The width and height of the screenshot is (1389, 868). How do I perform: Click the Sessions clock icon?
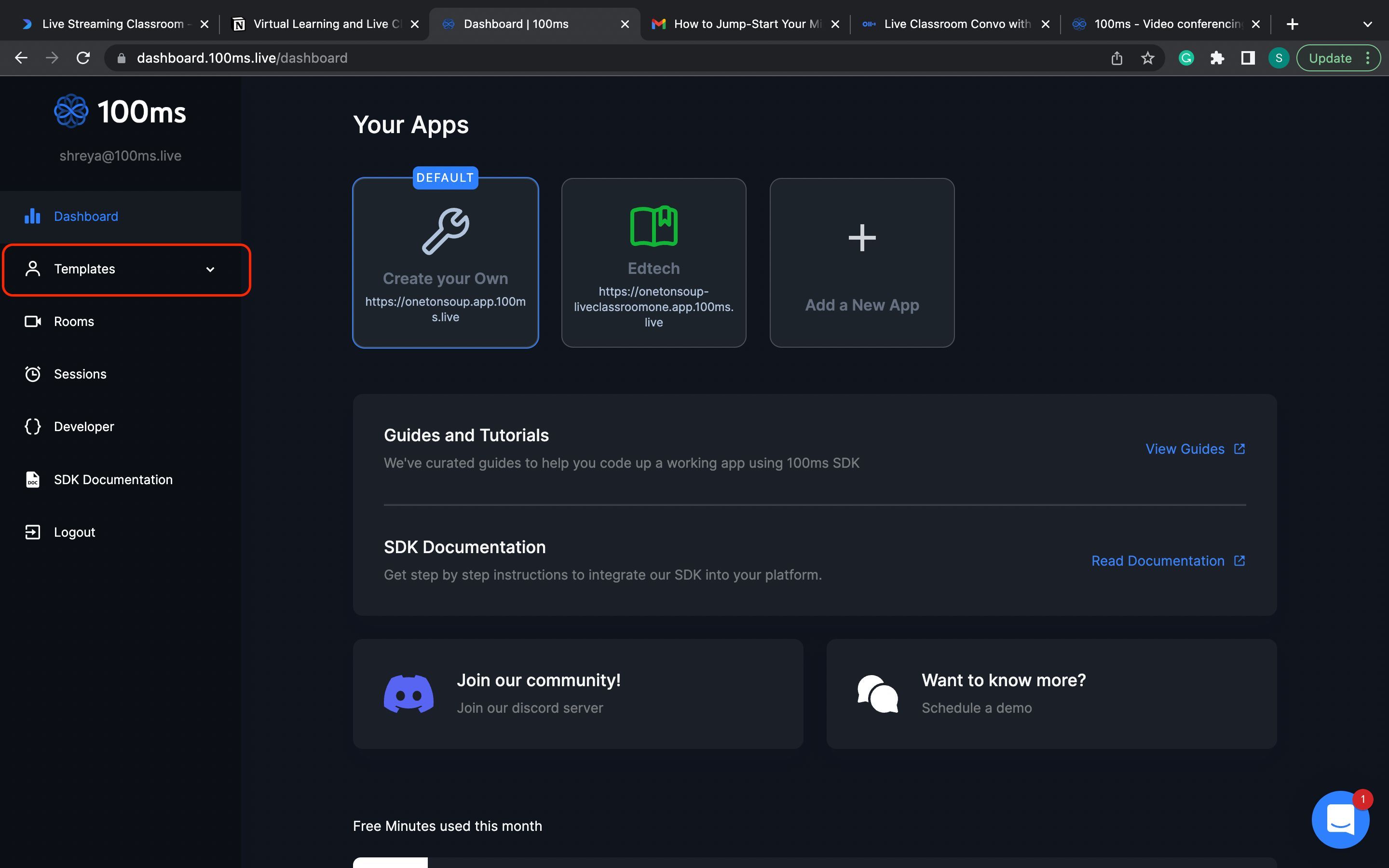[33, 374]
